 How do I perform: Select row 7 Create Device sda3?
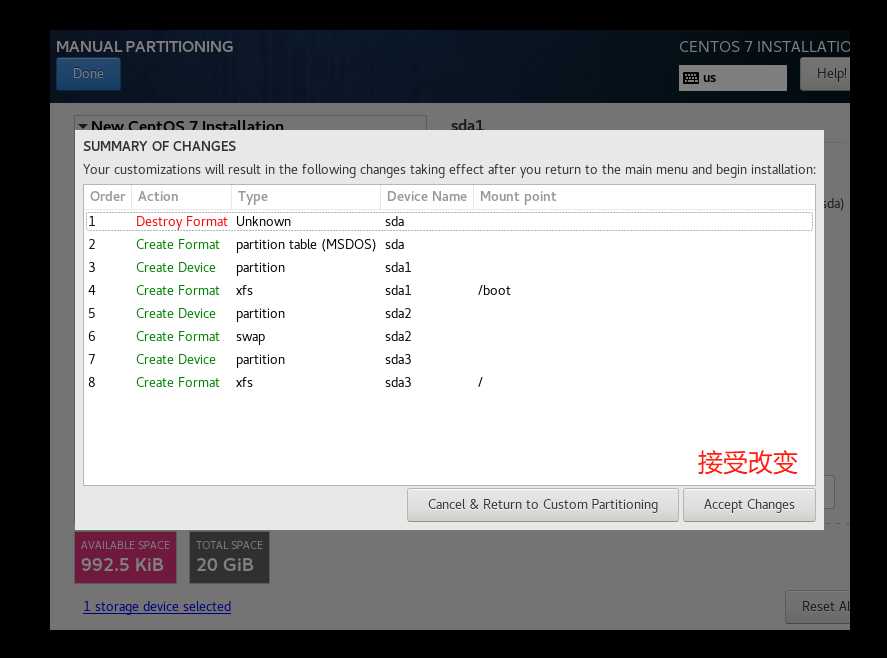pos(449,359)
